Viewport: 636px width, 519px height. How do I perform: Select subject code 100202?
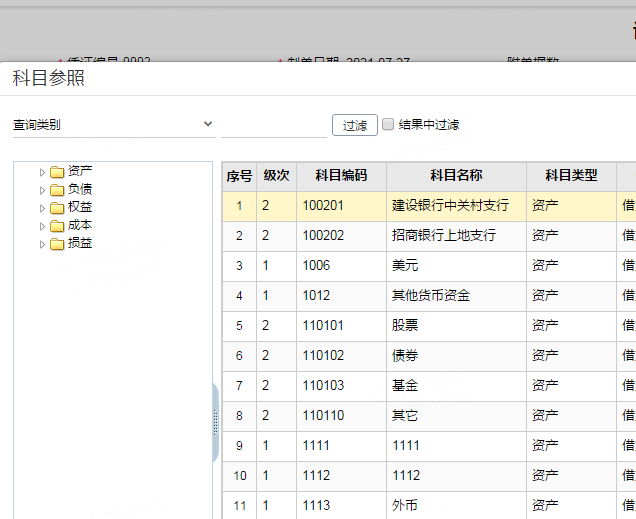click(323, 236)
